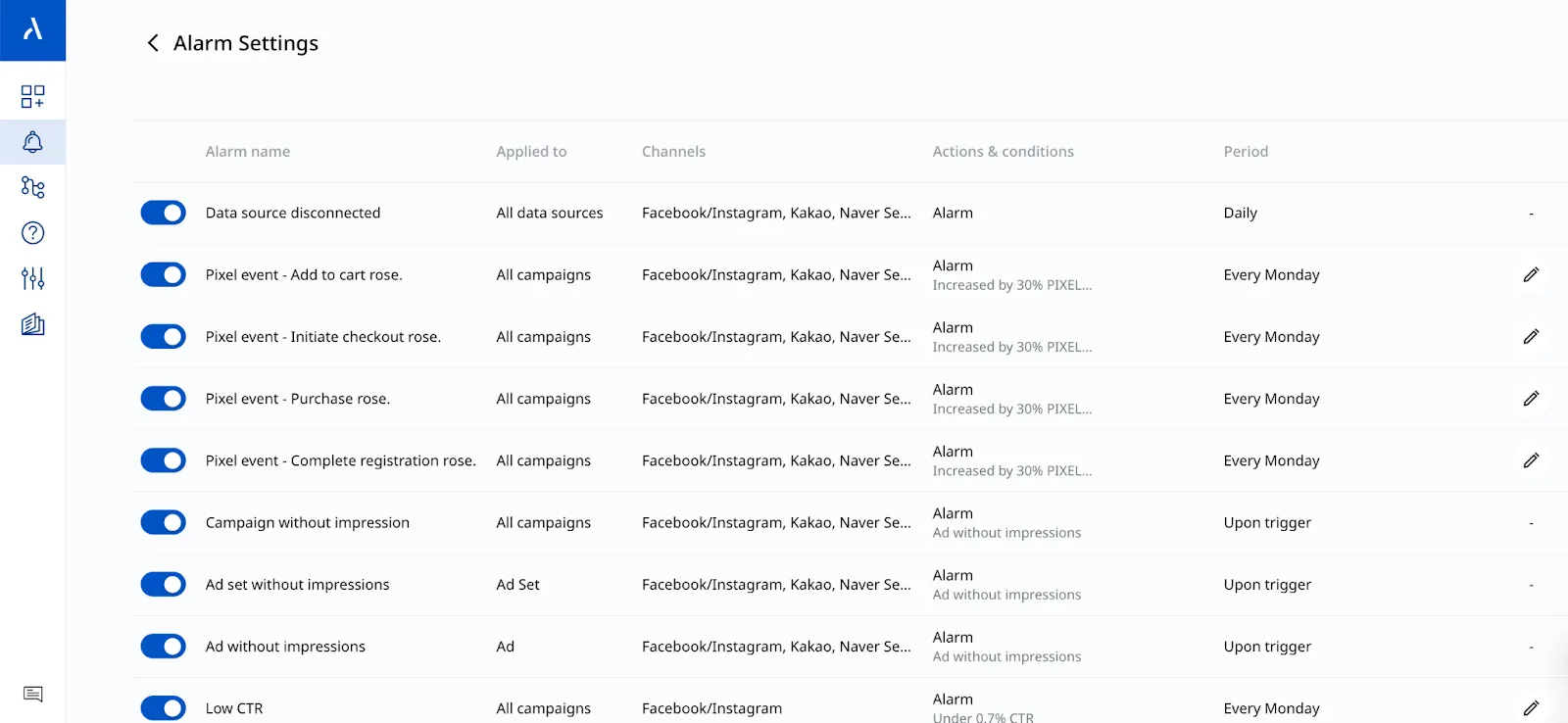The height and width of the screenshot is (723, 1568).
Task: Edit the Pixel event - Initiate checkout rose alarm
Action: pyautogui.click(x=1531, y=336)
